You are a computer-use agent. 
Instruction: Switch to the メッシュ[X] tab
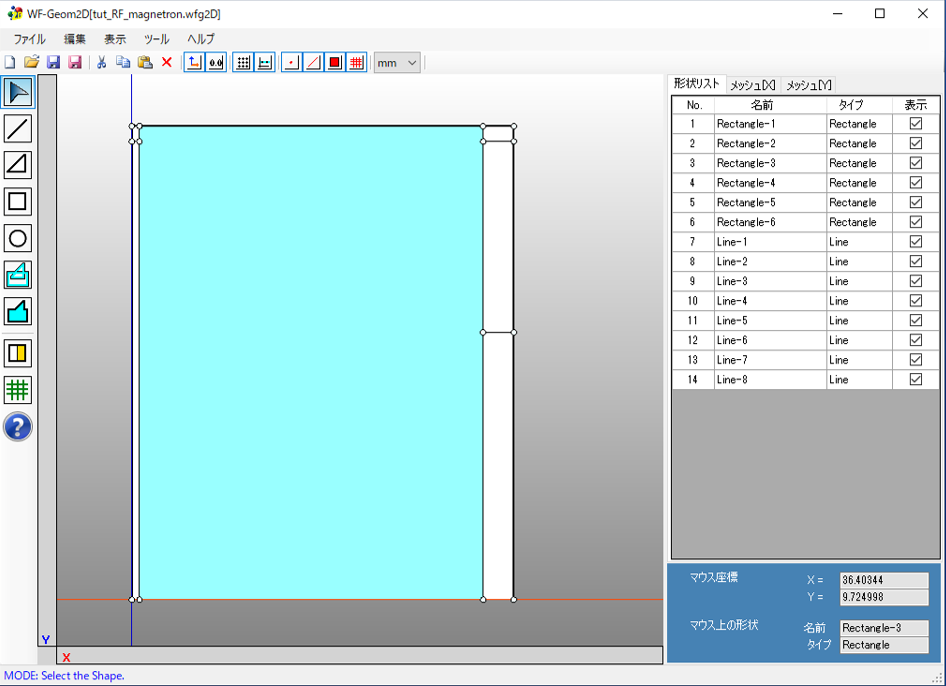tap(753, 85)
